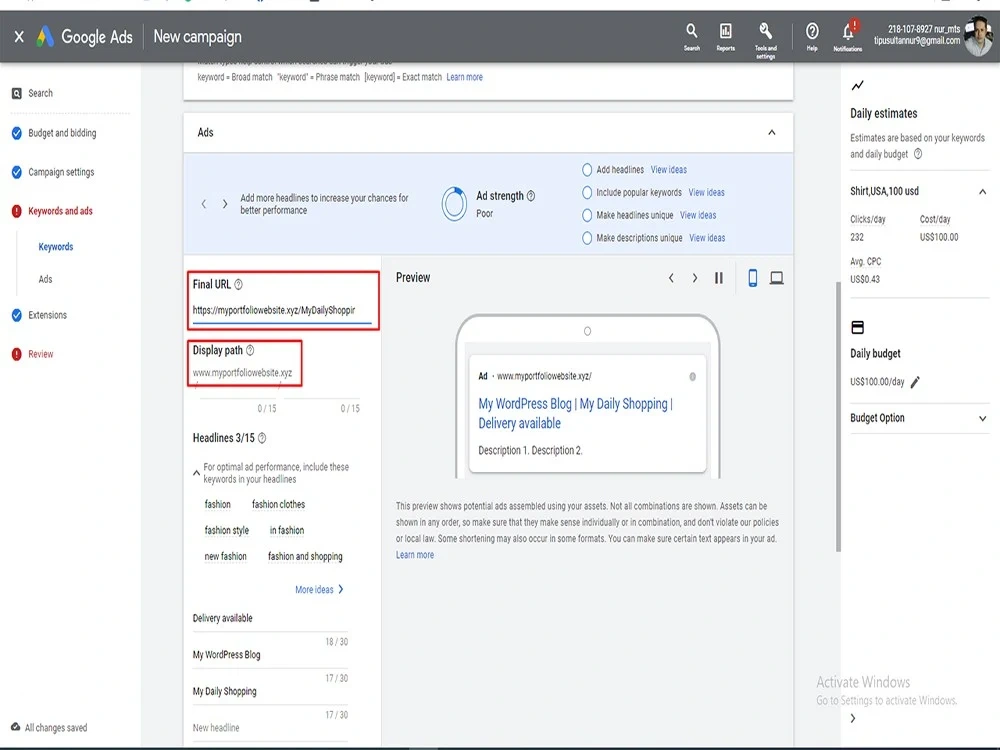Open Tools and settings wrench icon

tap(765, 40)
